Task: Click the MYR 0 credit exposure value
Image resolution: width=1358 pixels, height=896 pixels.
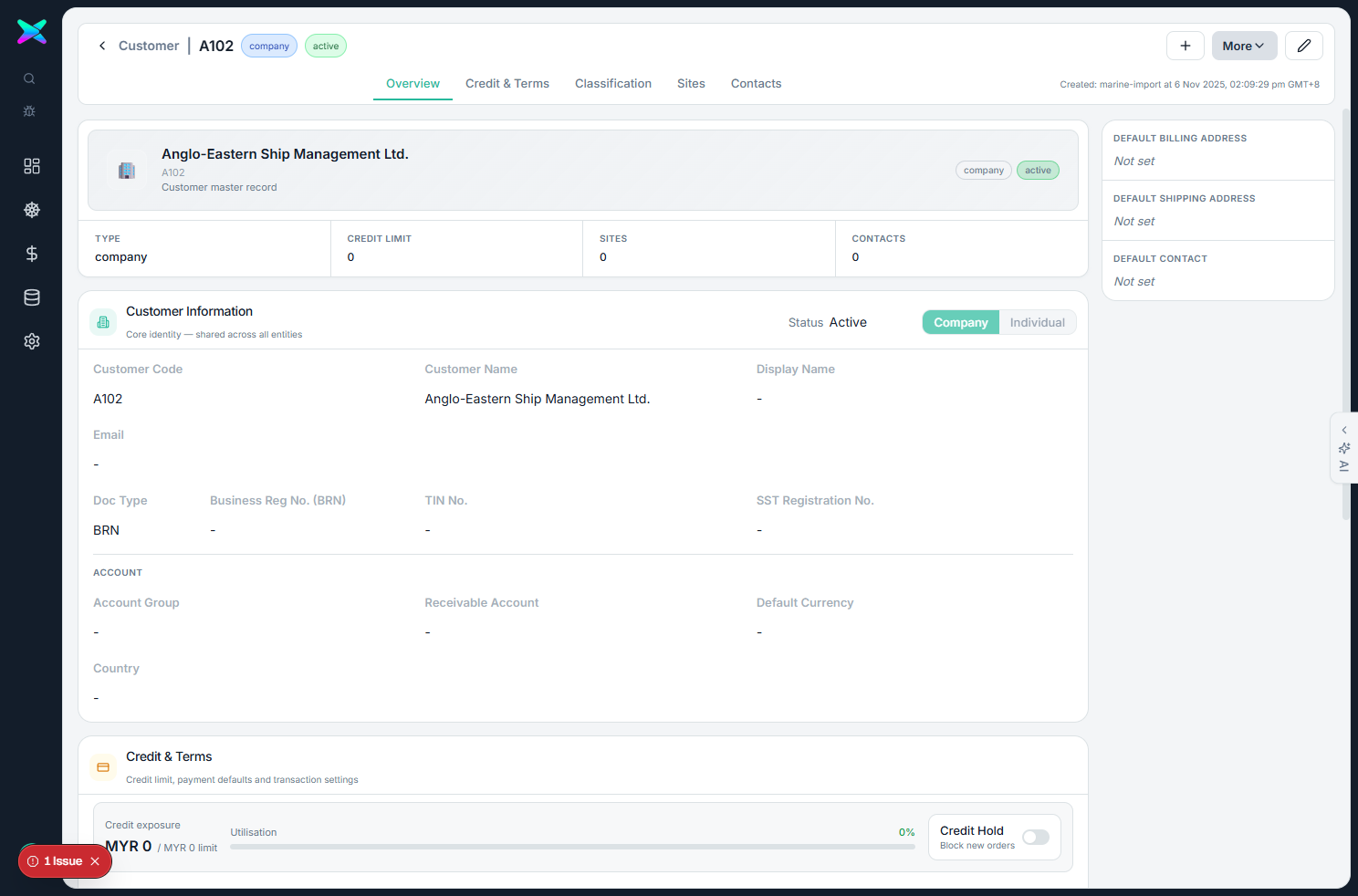Action: click(x=129, y=846)
